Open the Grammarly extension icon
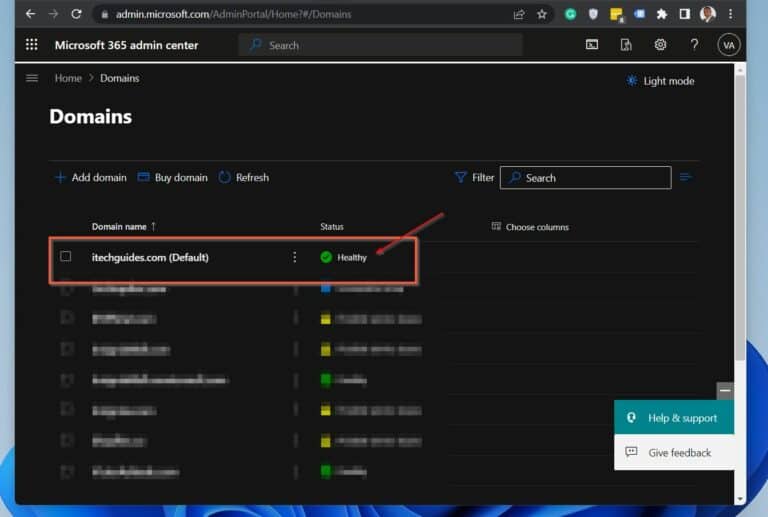Image resolution: width=768 pixels, height=517 pixels. click(570, 14)
